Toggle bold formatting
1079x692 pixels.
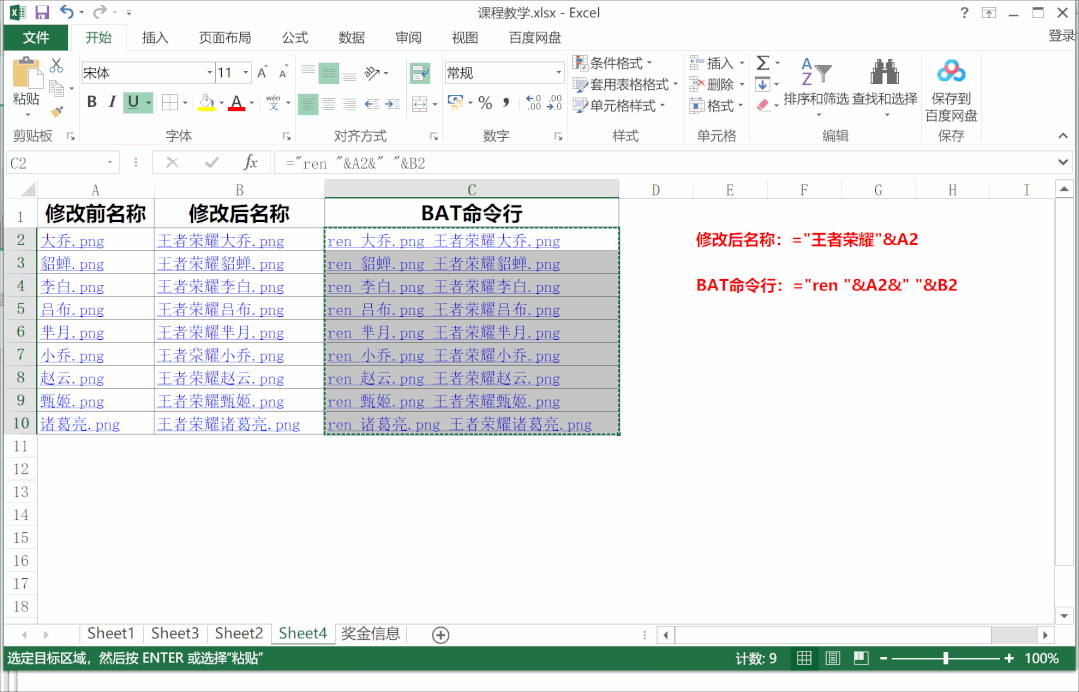[x=92, y=102]
